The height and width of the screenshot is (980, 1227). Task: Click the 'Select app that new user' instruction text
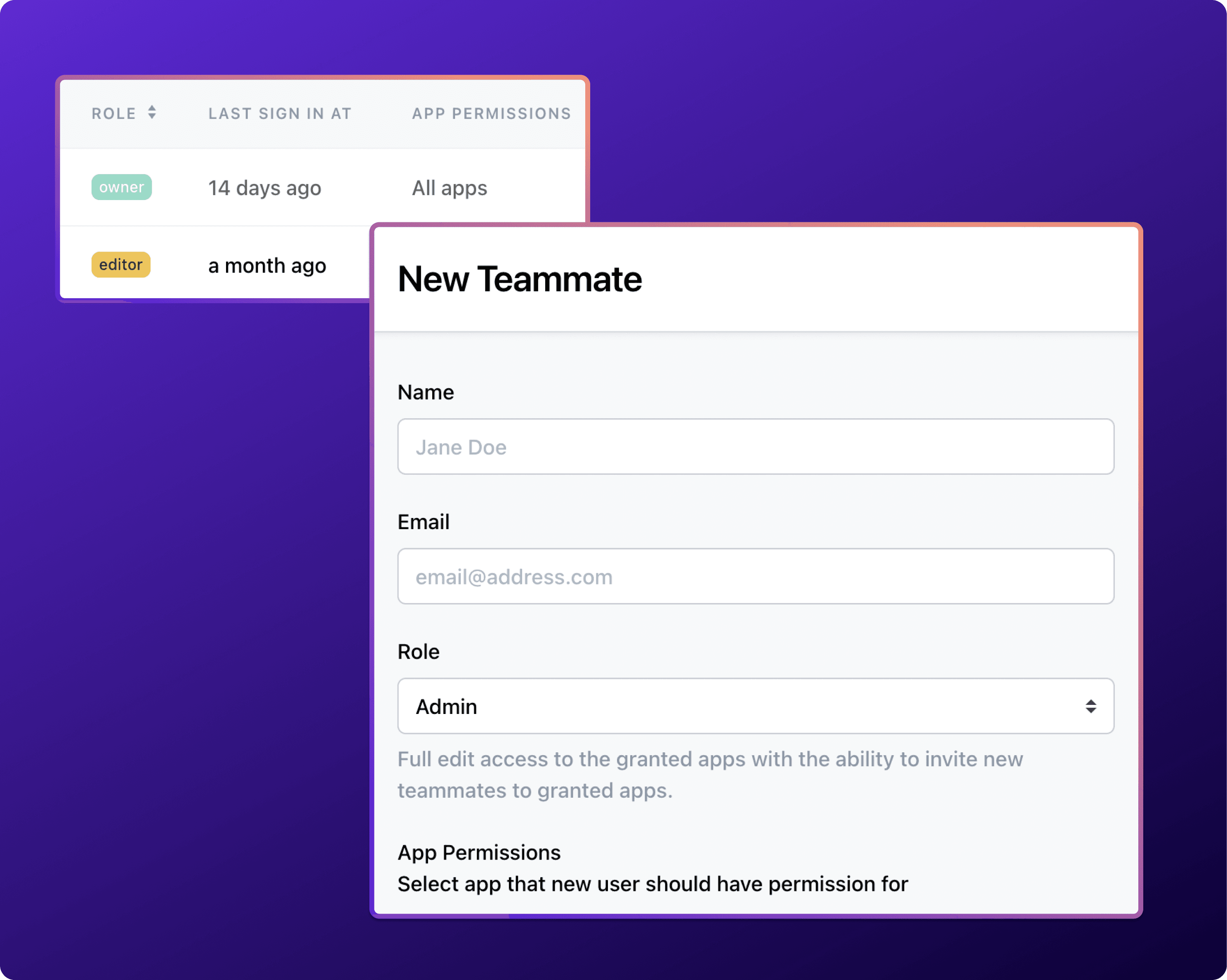click(652, 884)
